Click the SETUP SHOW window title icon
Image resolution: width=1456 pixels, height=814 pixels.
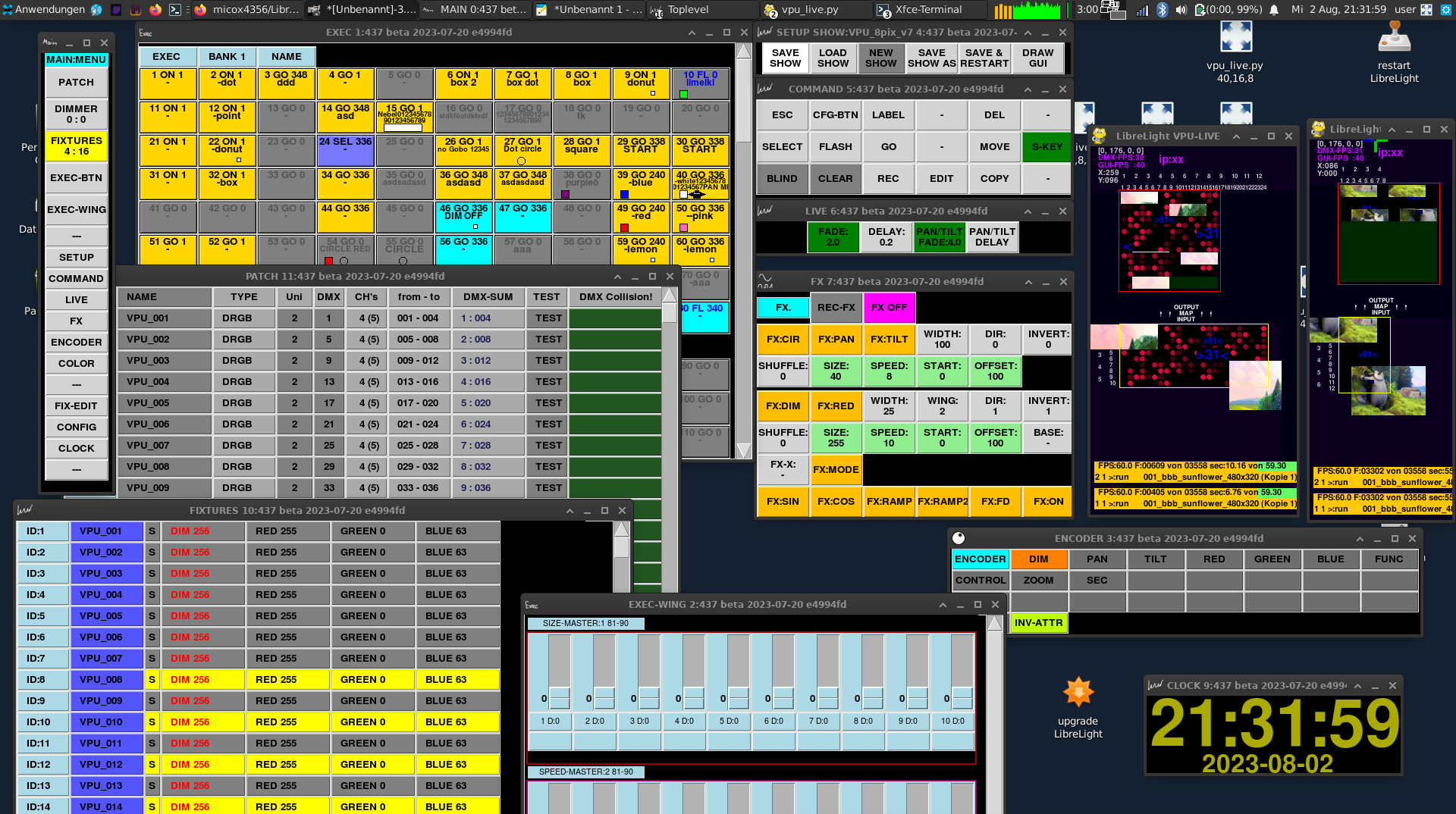click(x=764, y=33)
